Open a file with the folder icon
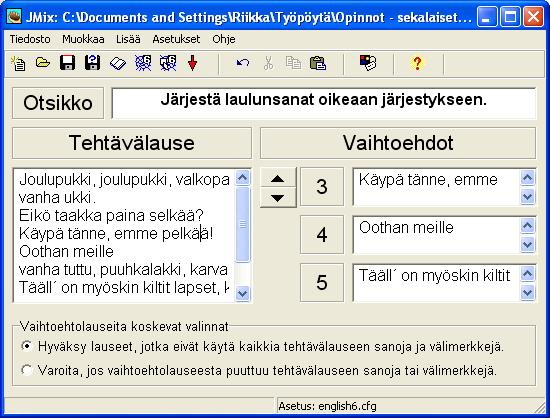Viewport: 550px width, 418px height. pyautogui.click(x=43, y=63)
